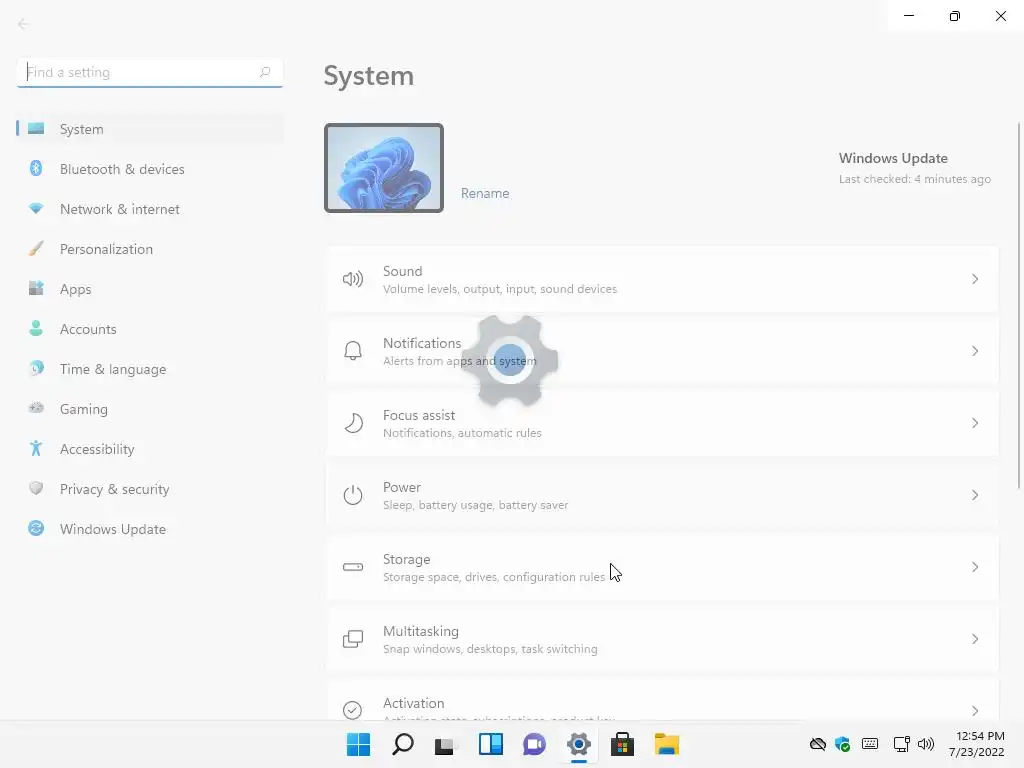Image resolution: width=1024 pixels, height=768 pixels.
Task: Open the Windows Start menu
Action: 358,744
